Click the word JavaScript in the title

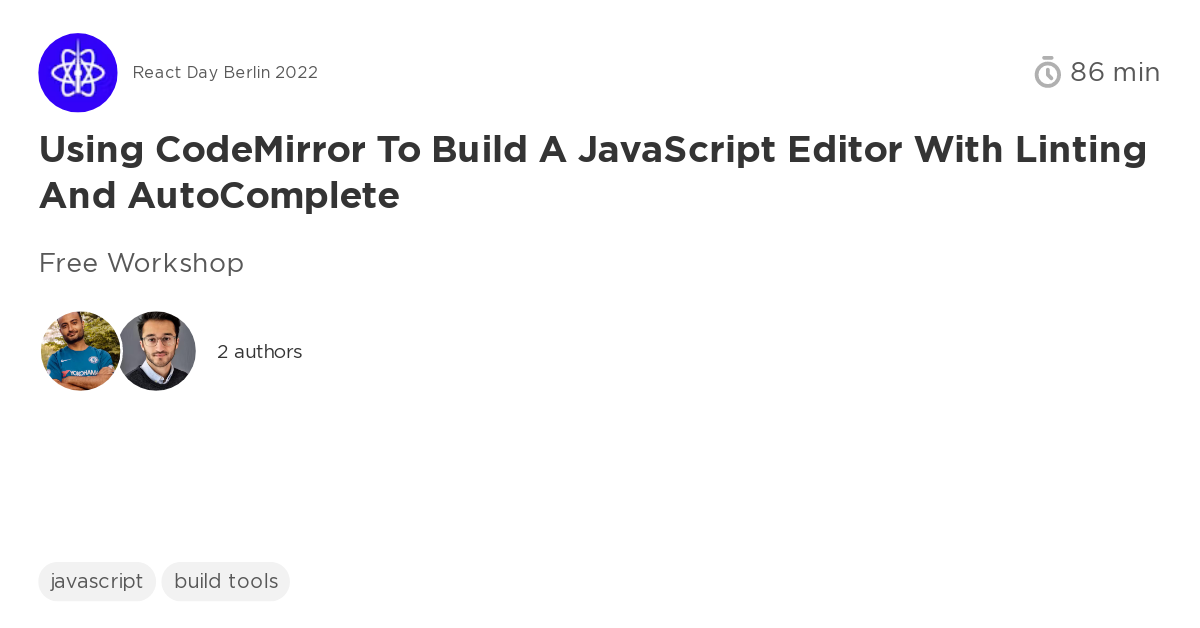[676, 150]
